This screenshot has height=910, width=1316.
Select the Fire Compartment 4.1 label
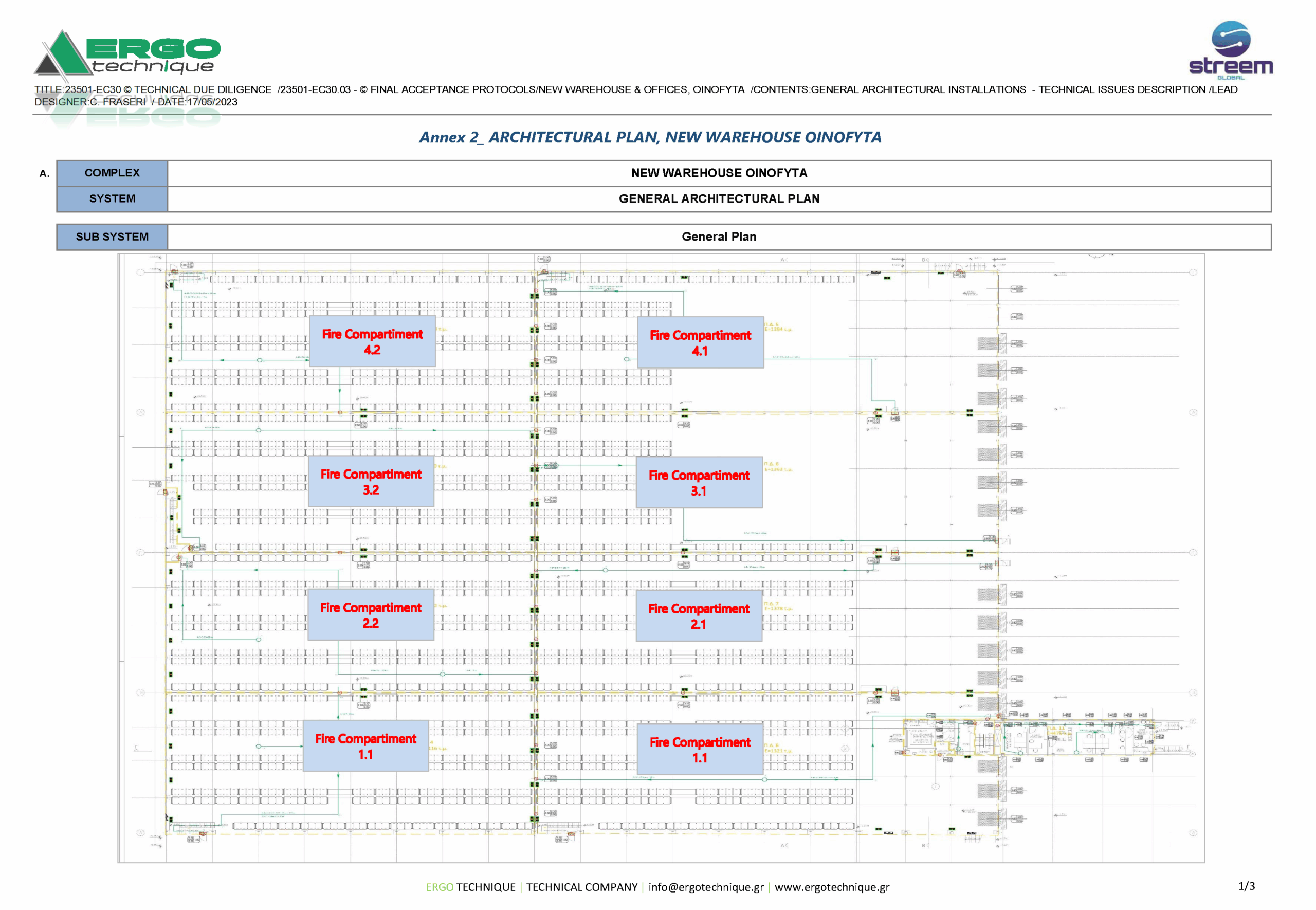tap(700, 343)
